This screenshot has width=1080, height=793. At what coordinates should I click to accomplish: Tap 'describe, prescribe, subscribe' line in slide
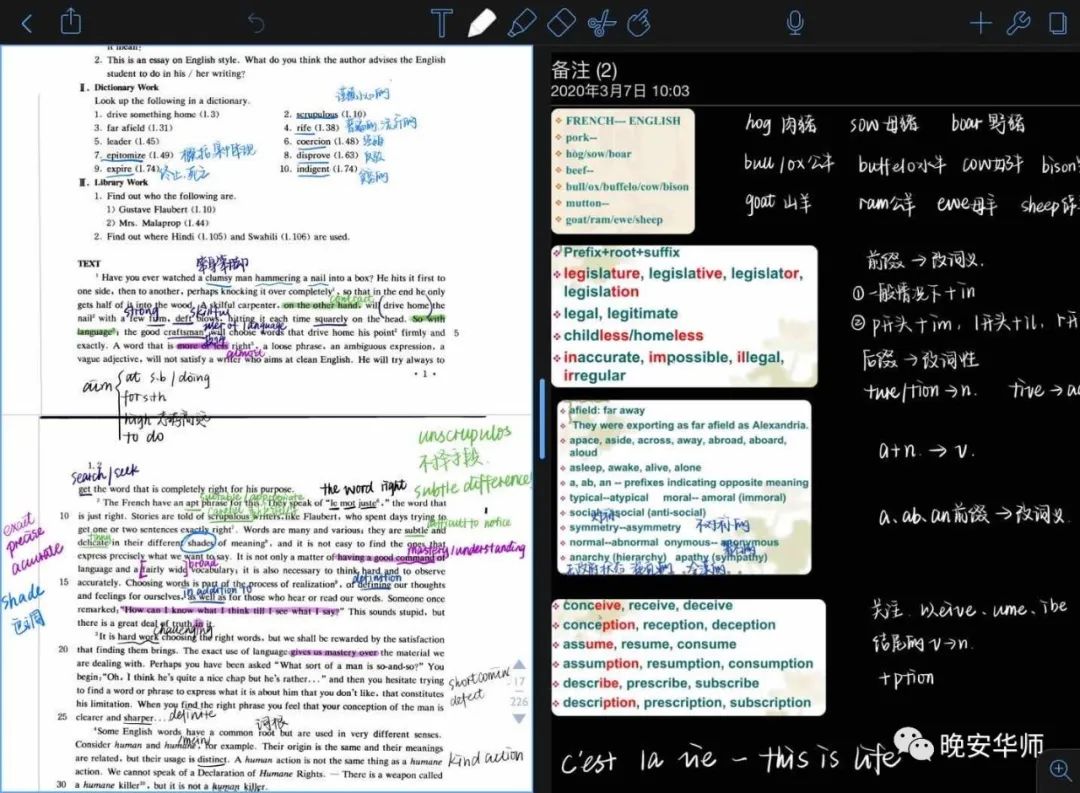pos(661,683)
